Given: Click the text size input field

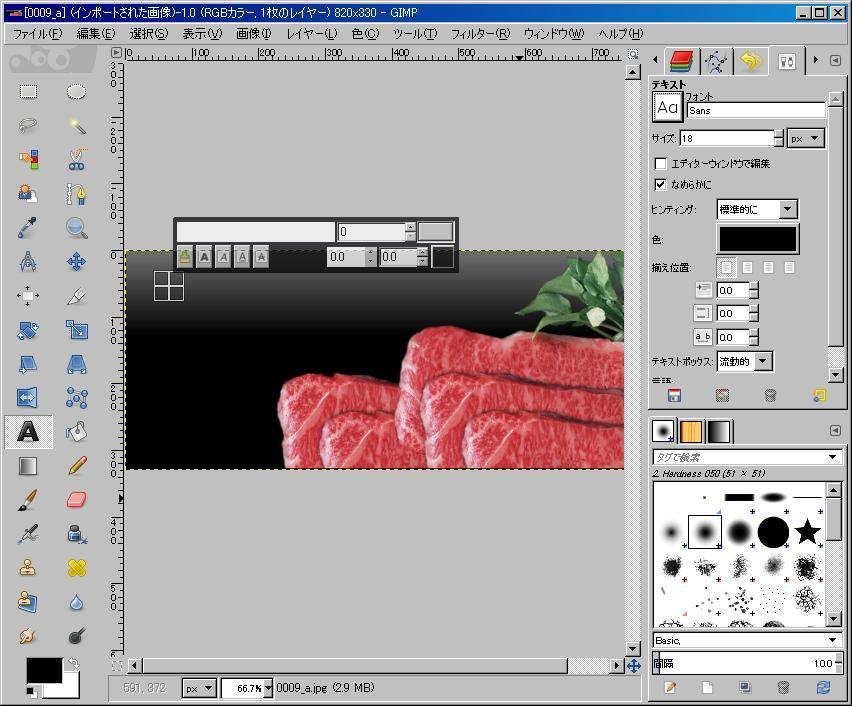Looking at the screenshot, I should pyautogui.click(x=727, y=138).
